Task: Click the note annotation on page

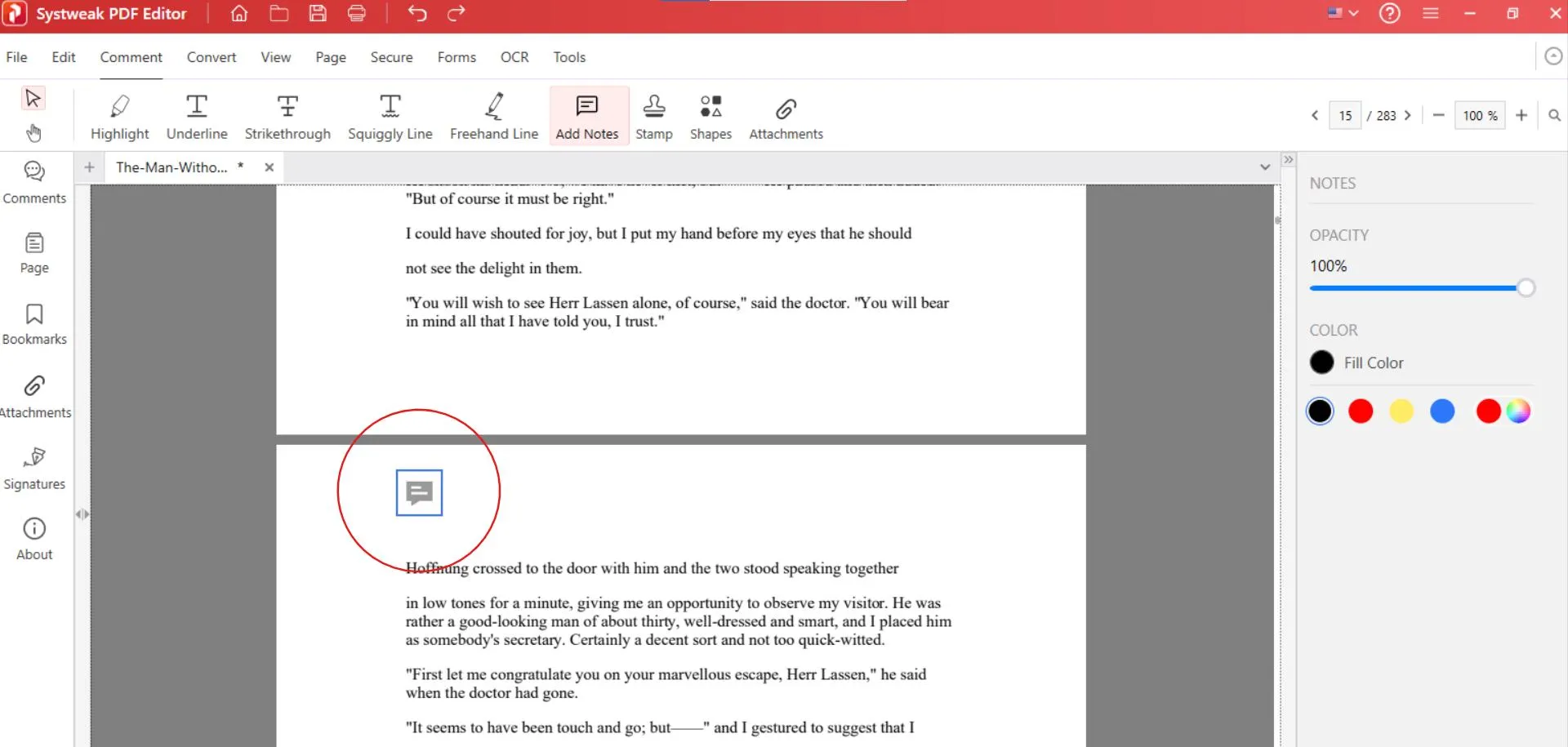Action: (419, 492)
